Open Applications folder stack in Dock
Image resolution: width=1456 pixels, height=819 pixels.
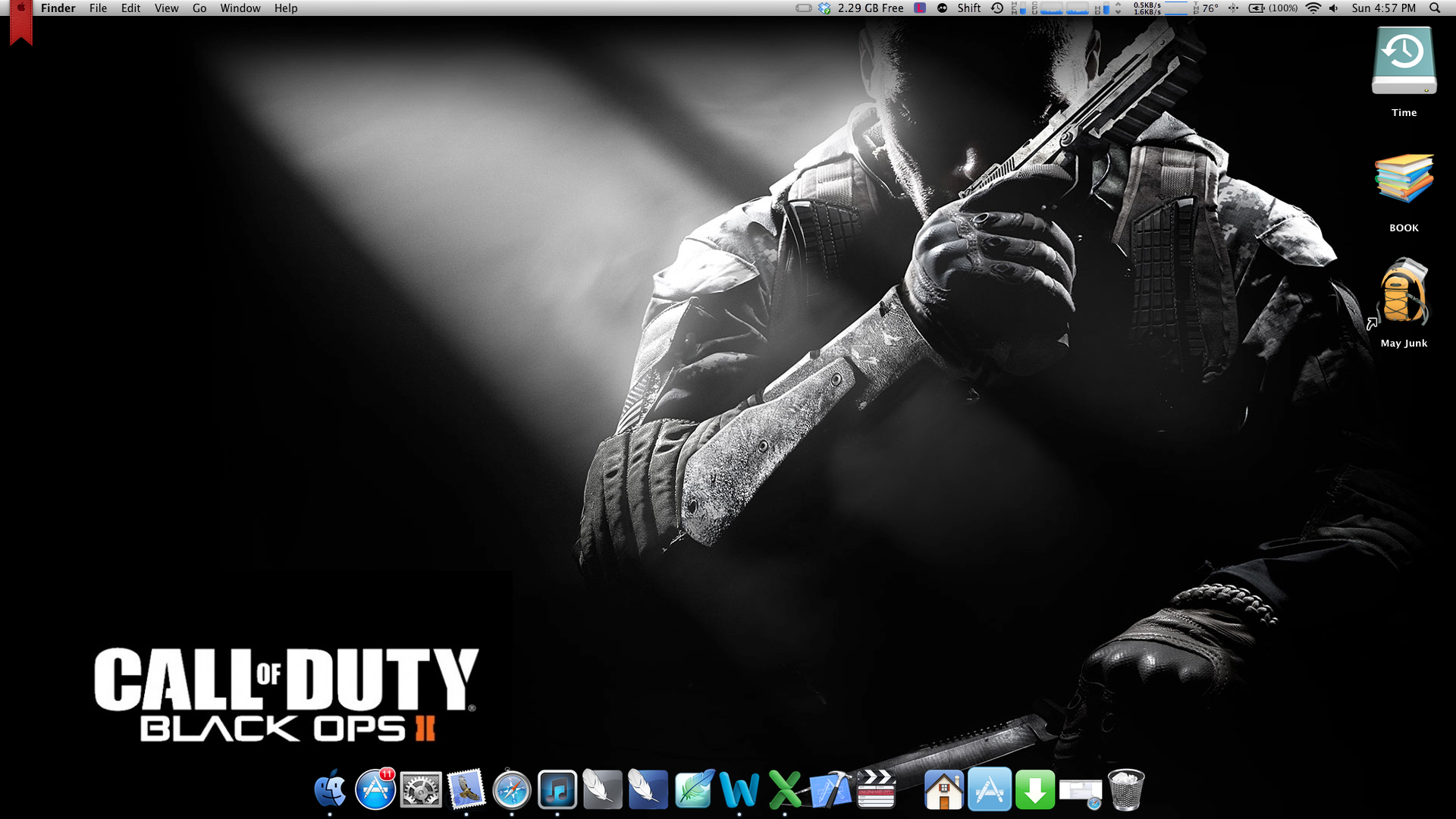[990, 789]
